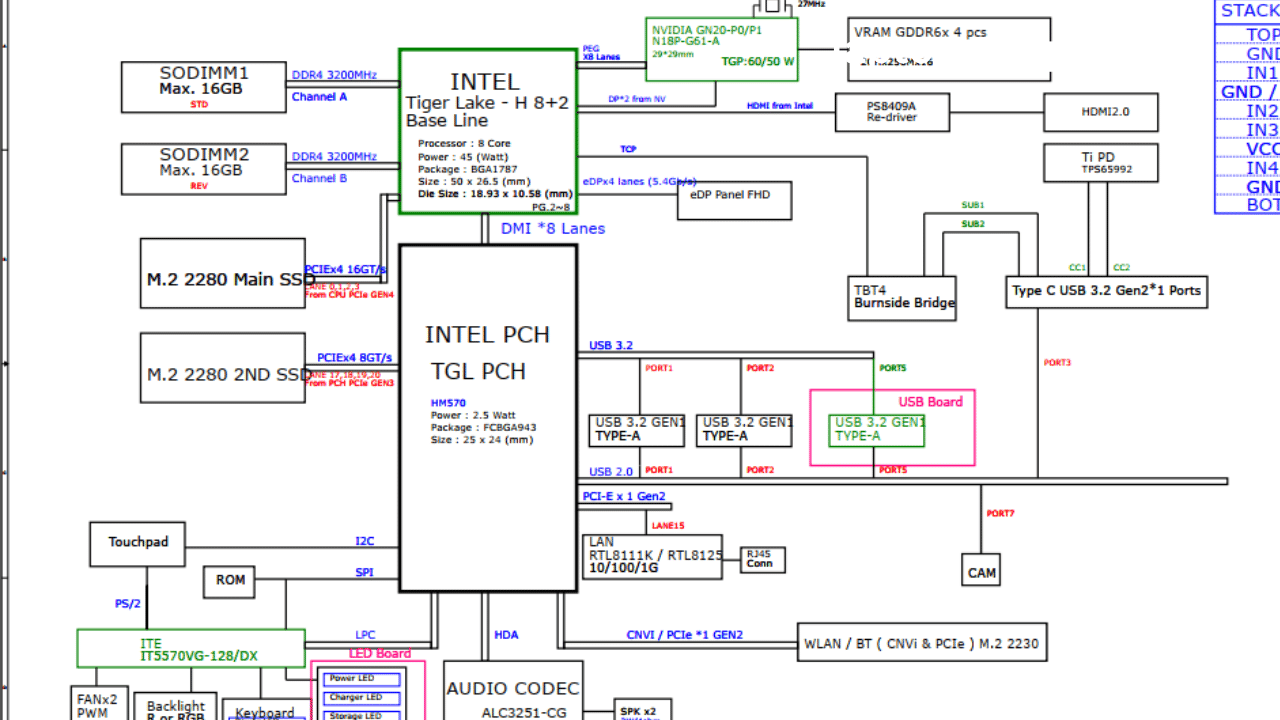Select the M.2 2280 2ND SSD box
This screenshot has height=720, width=1280.
(222, 368)
